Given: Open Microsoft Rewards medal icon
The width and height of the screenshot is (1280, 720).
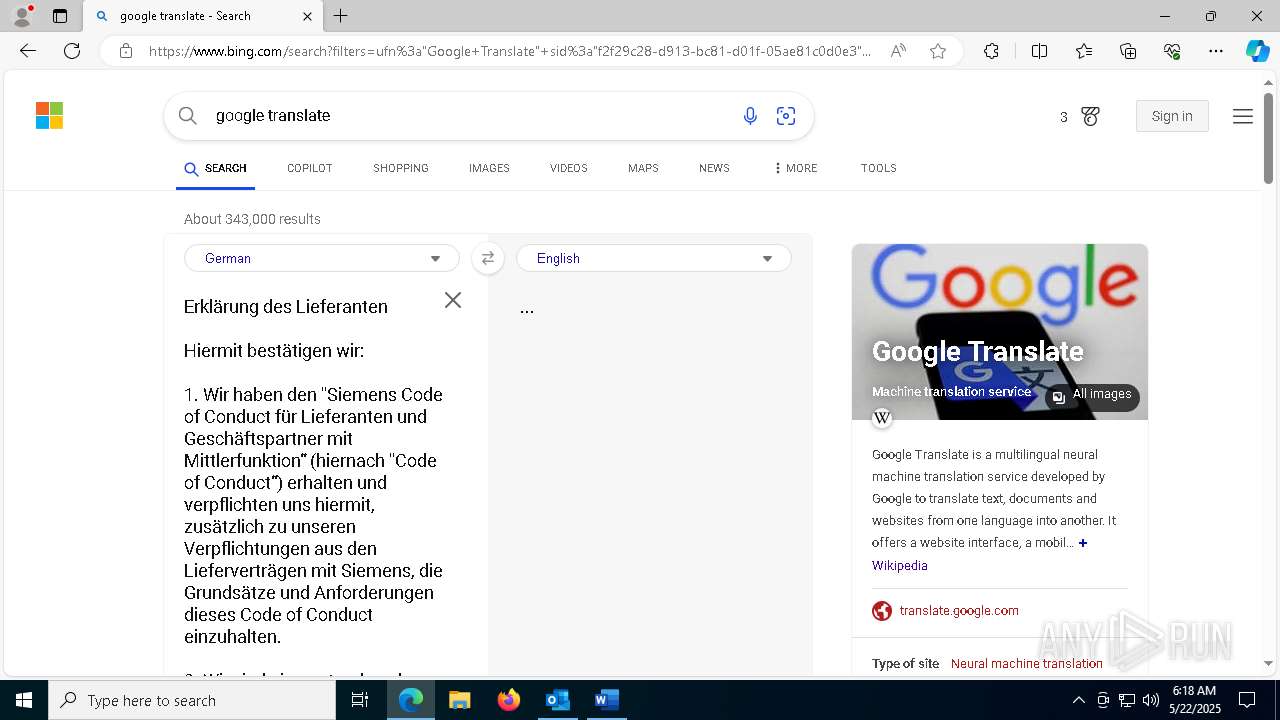Looking at the screenshot, I should pos(1090,117).
